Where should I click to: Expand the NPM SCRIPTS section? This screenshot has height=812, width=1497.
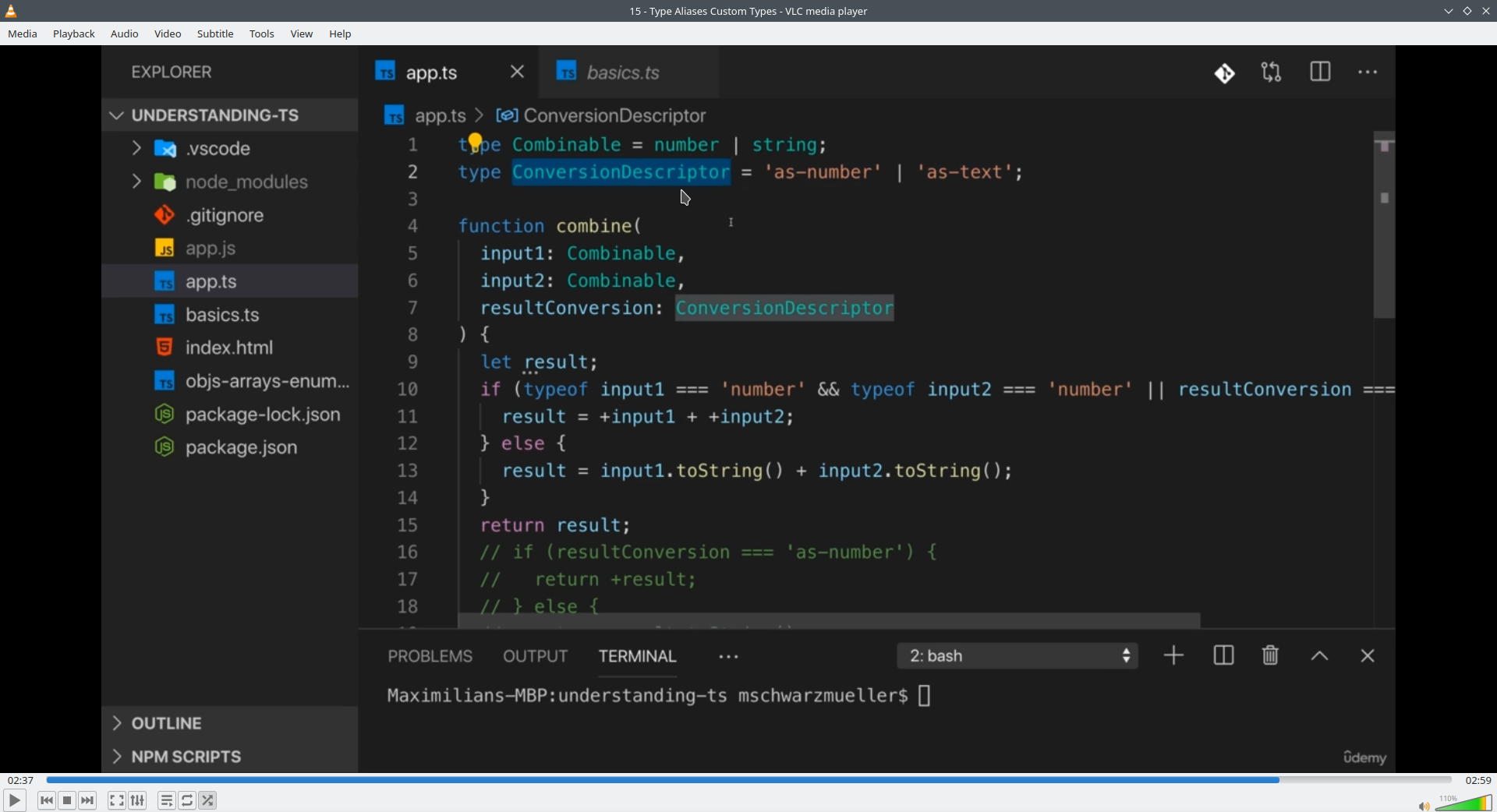tap(230, 757)
